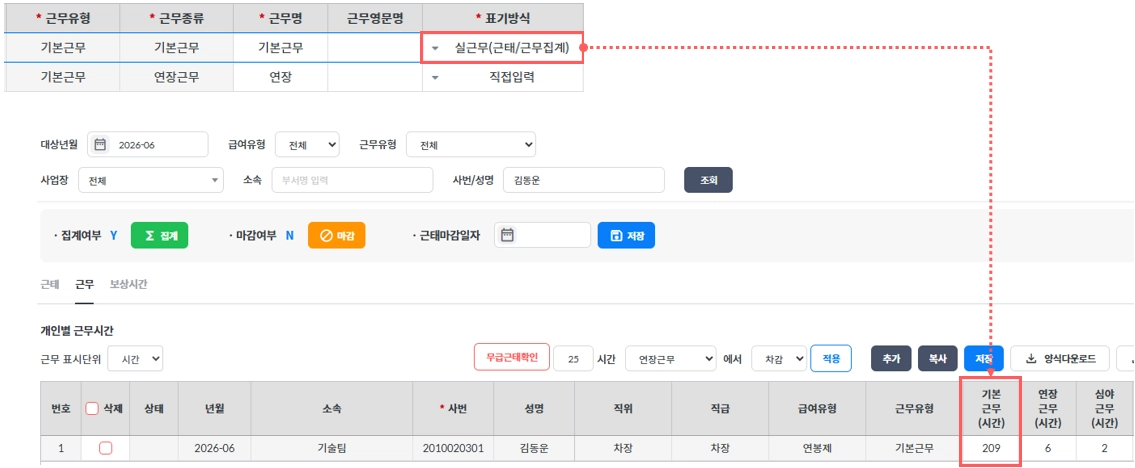Click the orange 마감 button
Viewport: 1135px width, 468px height.
[x=337, y=235]
